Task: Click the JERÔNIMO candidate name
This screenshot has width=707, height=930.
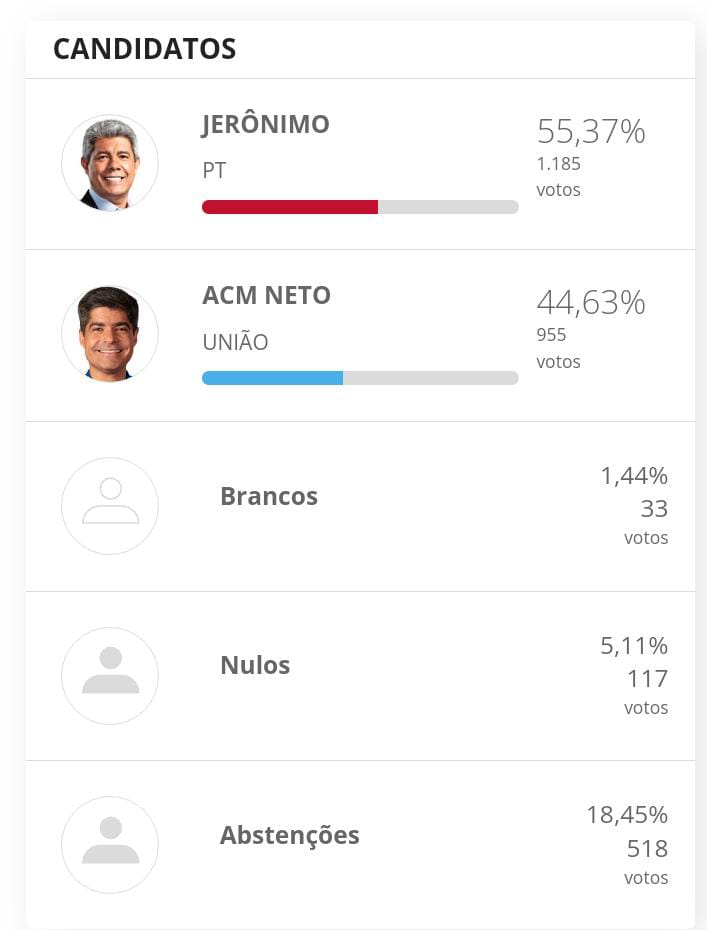Action: 266,125
